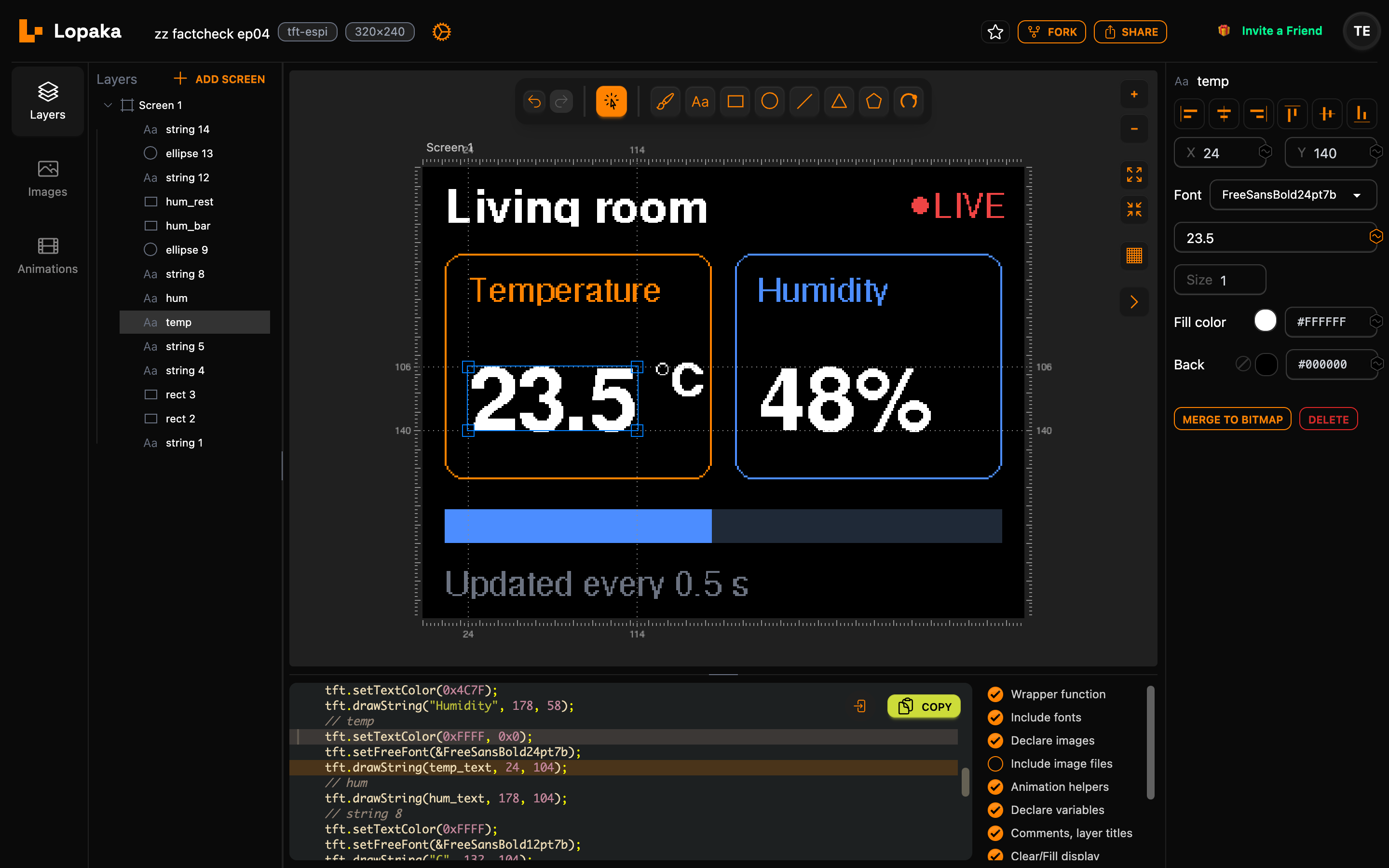Screen dimensions: 1389x868
Task: Uncheck Declare images option
Action: 995,741
